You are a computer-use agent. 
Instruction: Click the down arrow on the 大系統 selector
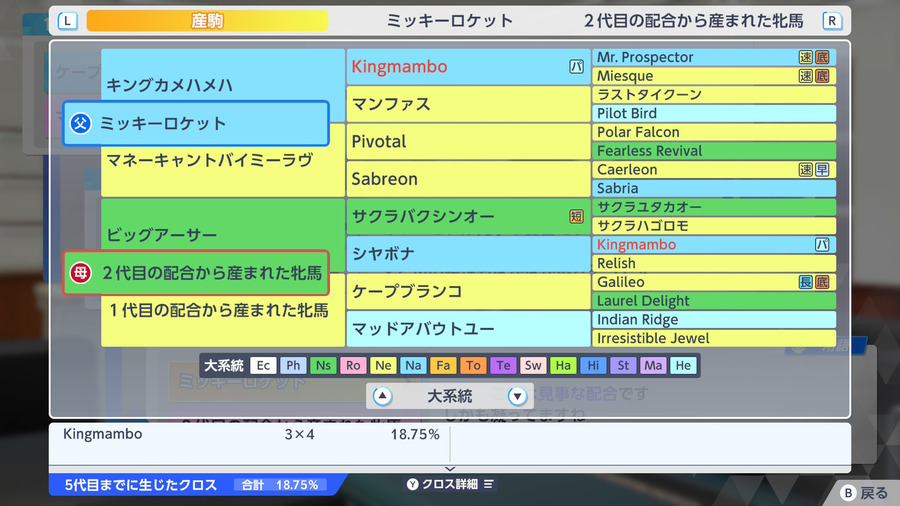coord(517,396)
